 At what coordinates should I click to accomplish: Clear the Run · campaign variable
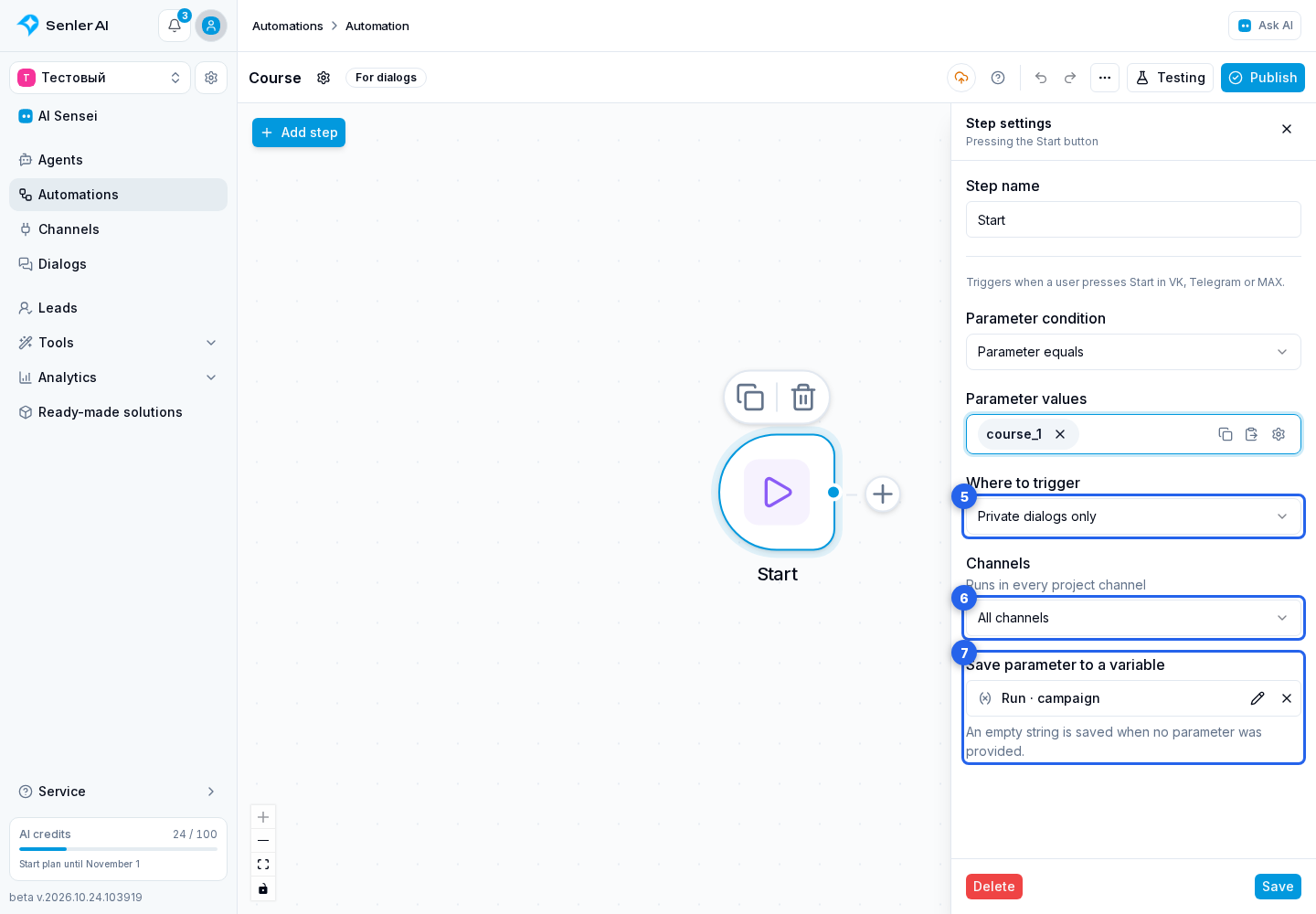click(x=1287, y=698)
